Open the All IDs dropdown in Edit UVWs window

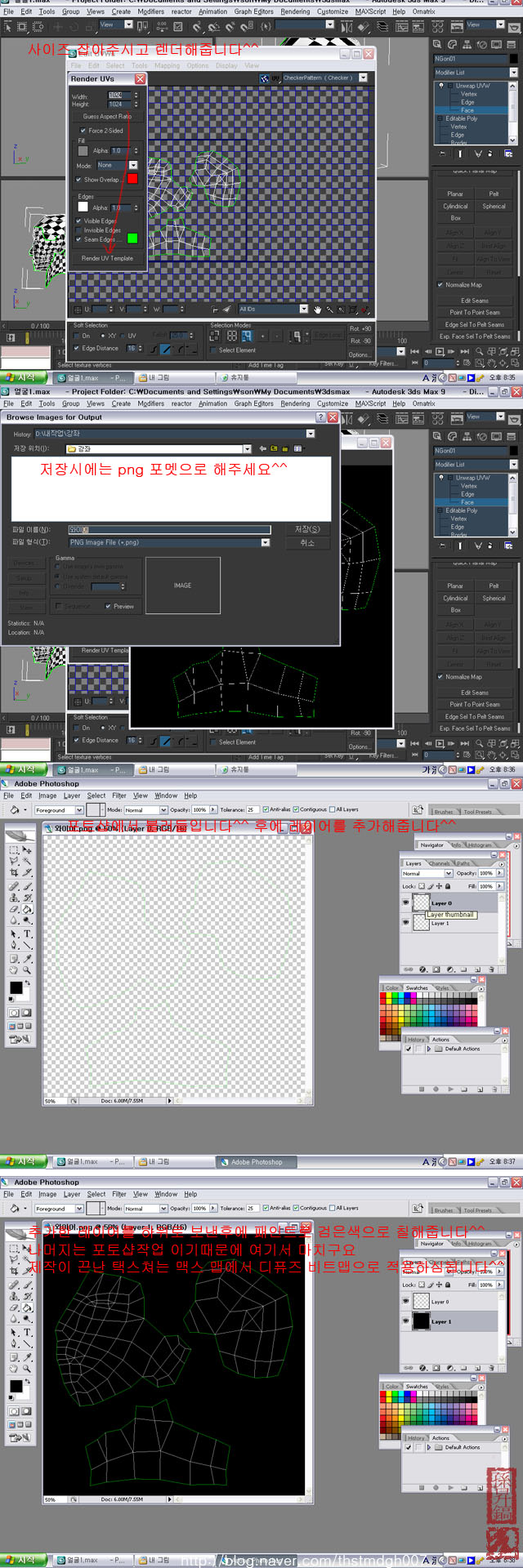coord(303,310)
